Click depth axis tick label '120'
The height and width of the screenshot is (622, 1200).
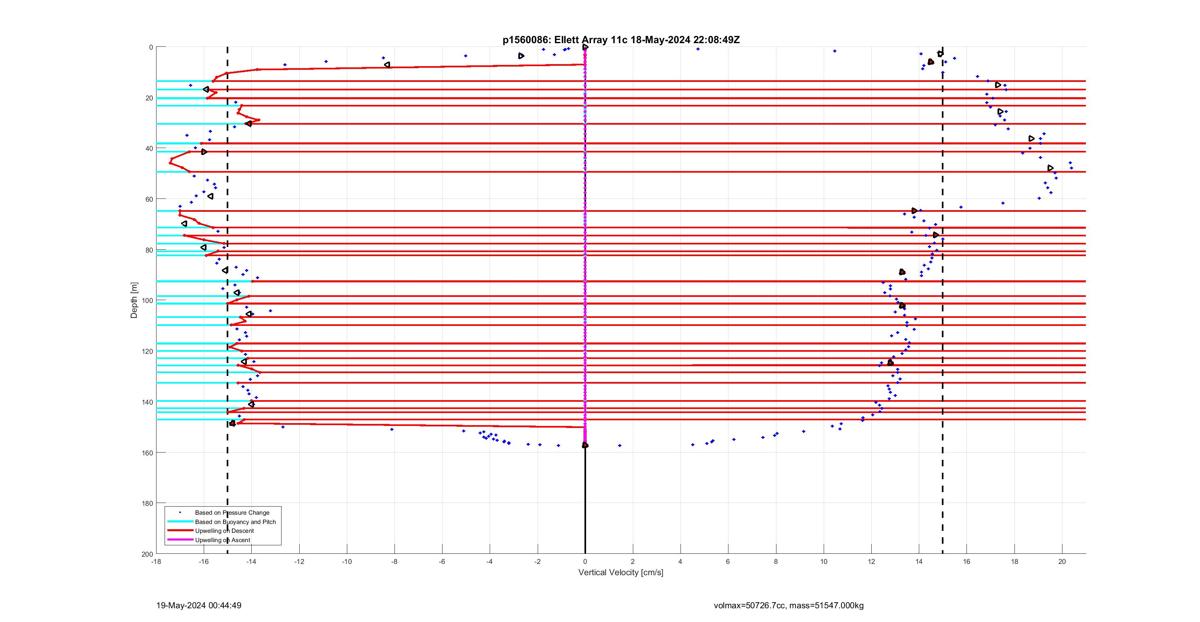[x=147, y=351]
